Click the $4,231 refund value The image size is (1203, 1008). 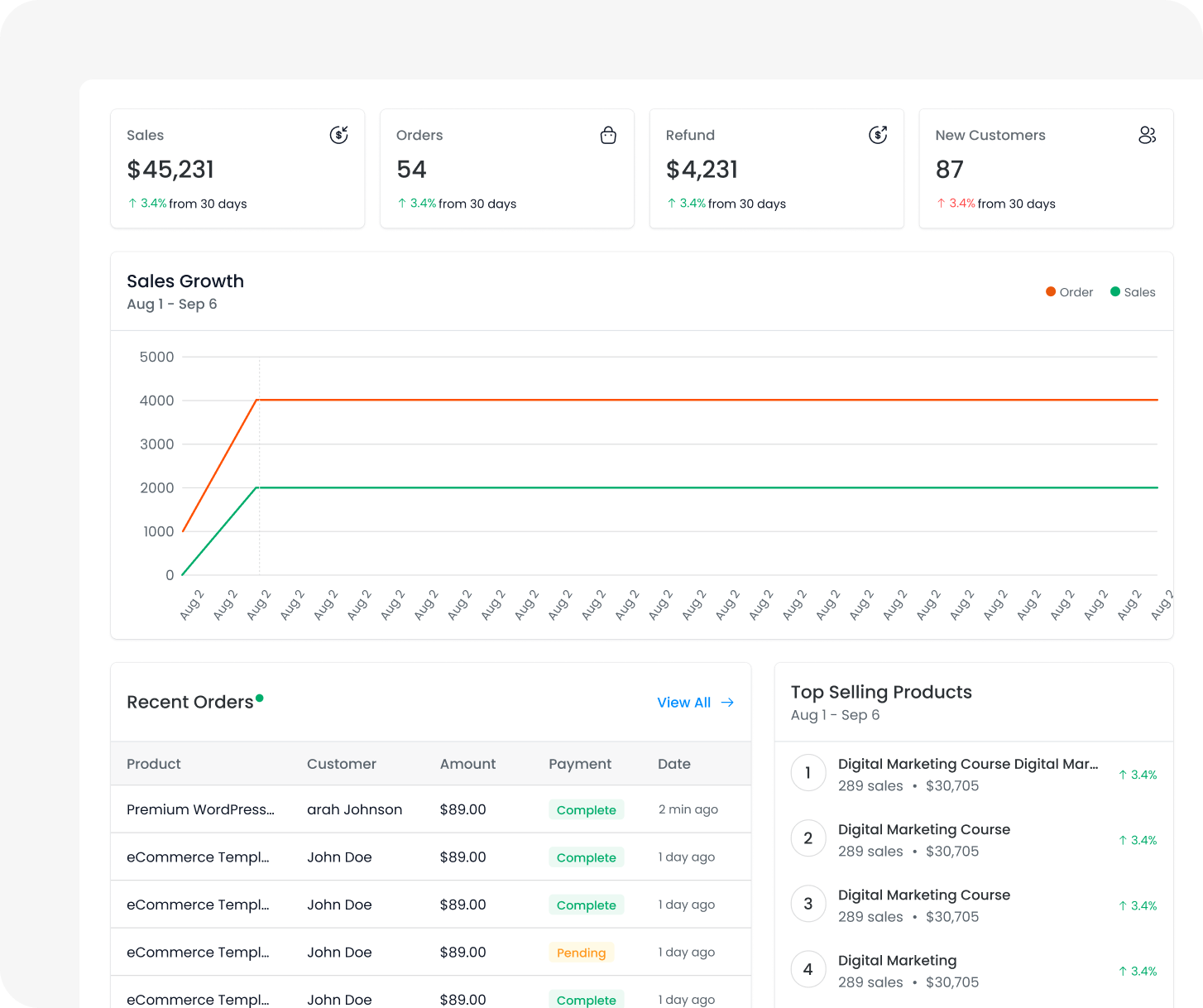click(702, 170)
